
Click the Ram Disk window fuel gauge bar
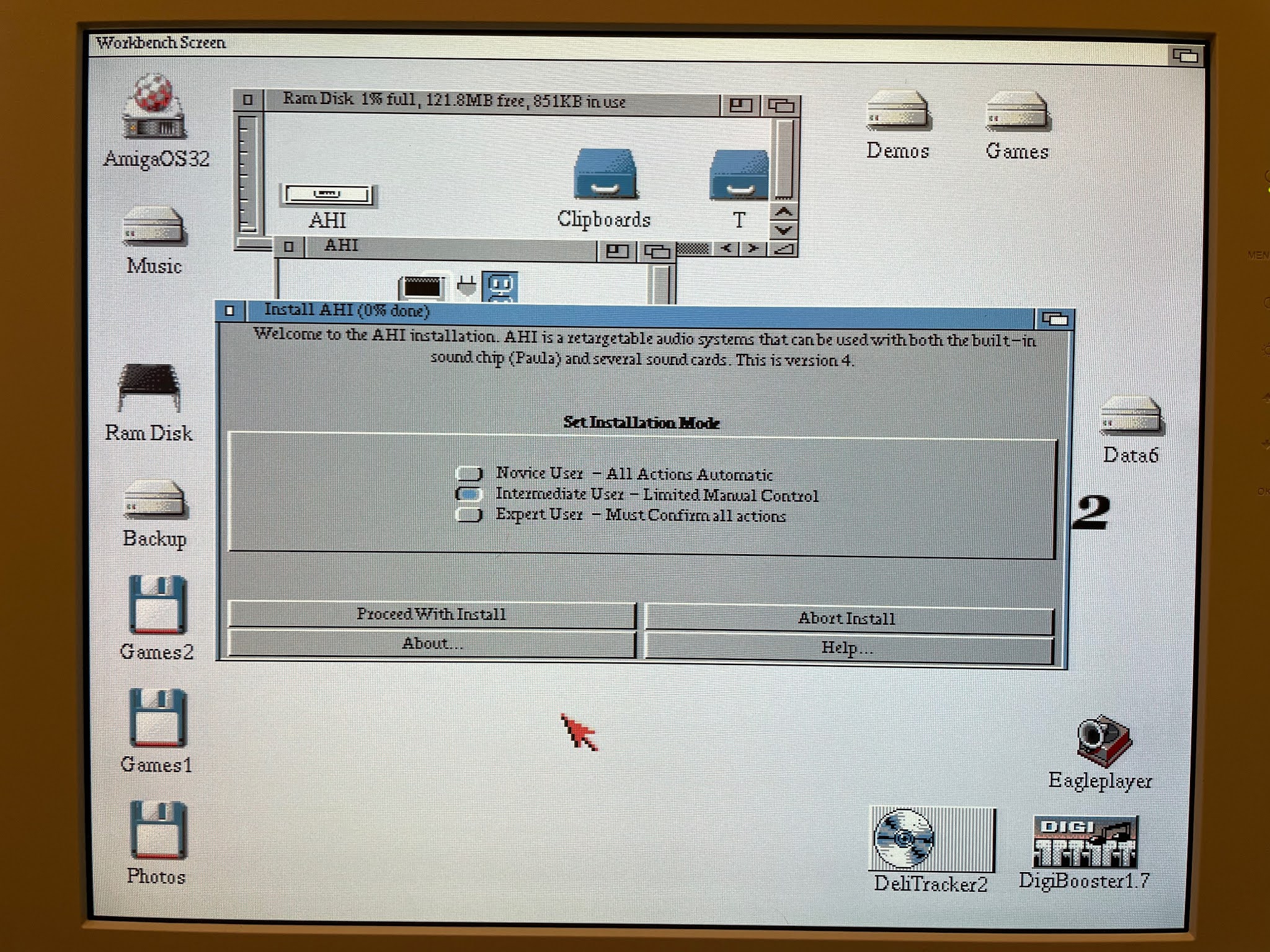click(247, 174)
